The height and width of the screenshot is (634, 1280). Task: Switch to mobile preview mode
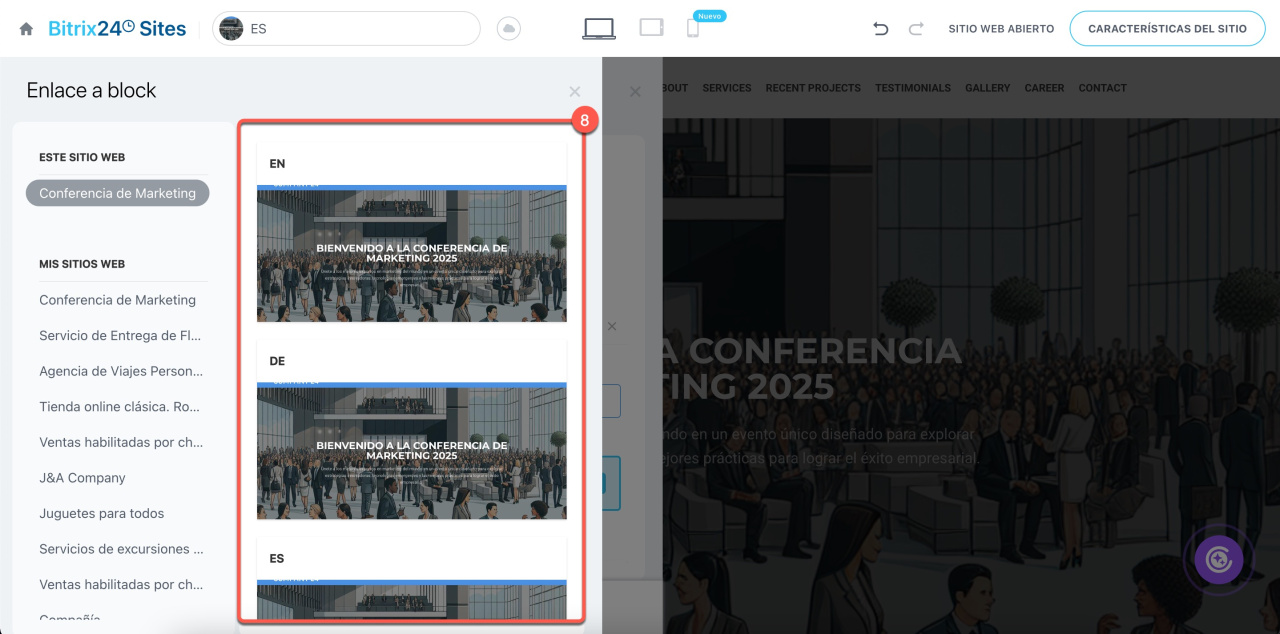692,29
